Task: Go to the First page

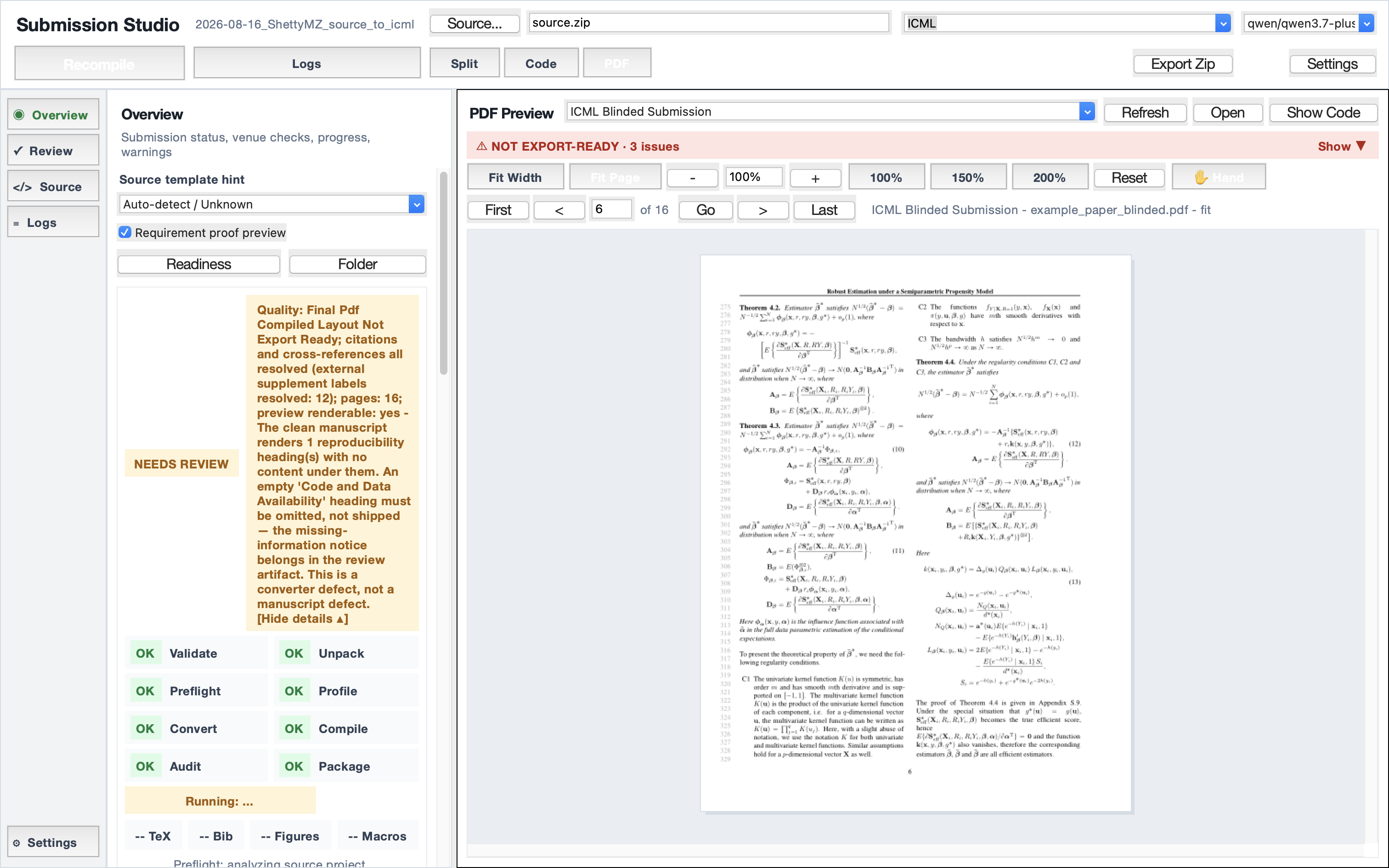Action: (497, 210)
